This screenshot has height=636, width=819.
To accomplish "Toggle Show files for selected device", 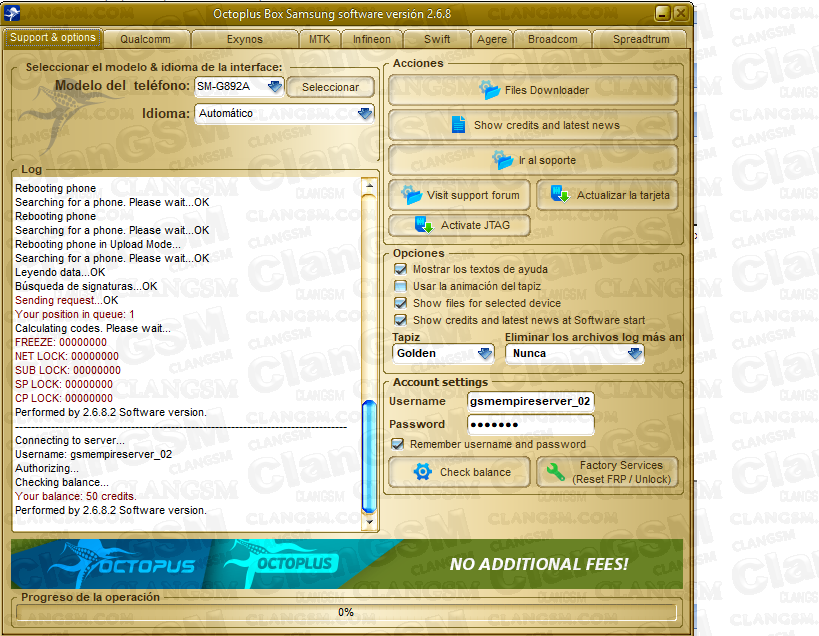I will tap(401, 303).
